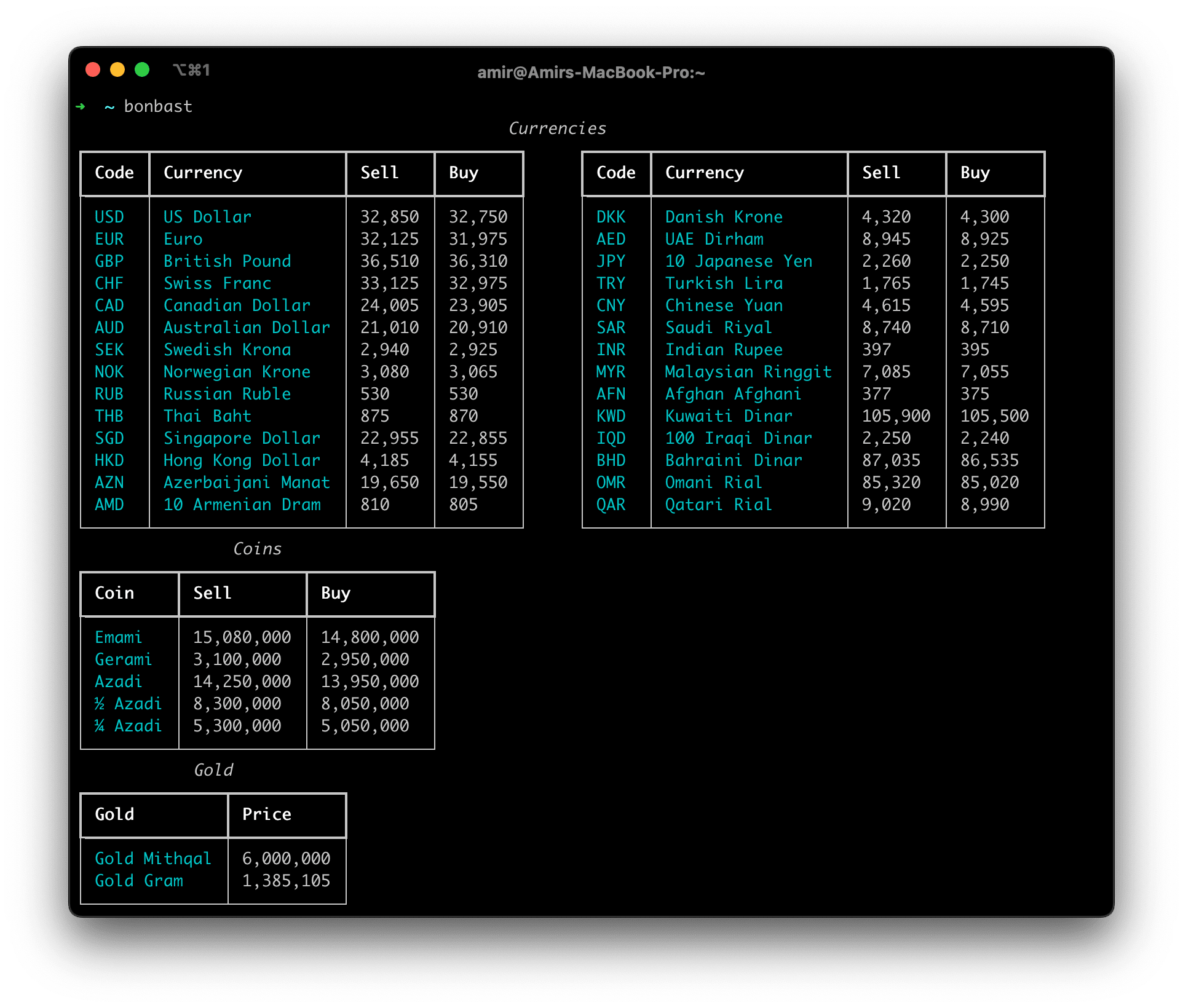Click Omani Rial currency name

pos(714,482)
